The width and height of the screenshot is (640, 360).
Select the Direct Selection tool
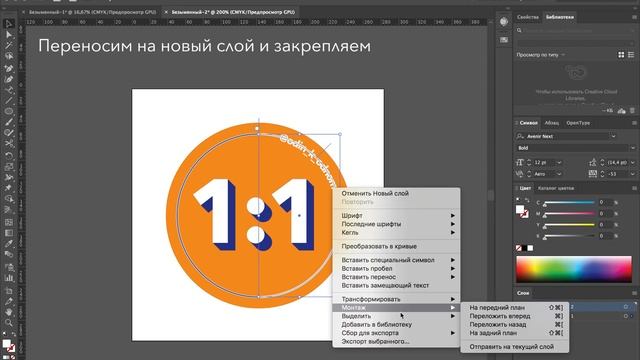9,35
